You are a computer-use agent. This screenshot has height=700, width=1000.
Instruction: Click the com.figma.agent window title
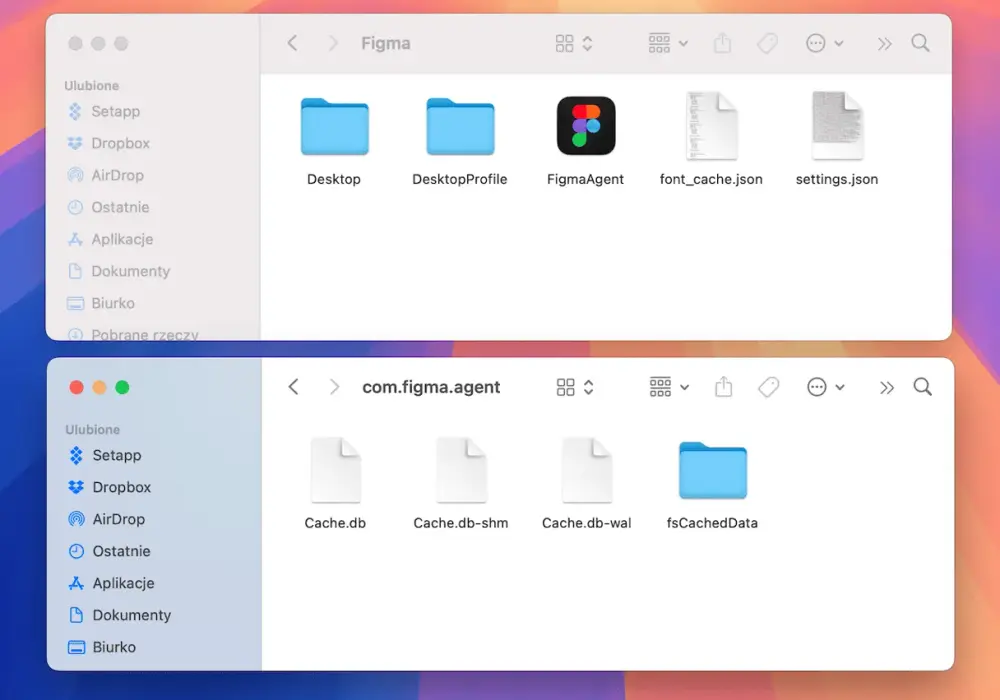tap(431, 387)
